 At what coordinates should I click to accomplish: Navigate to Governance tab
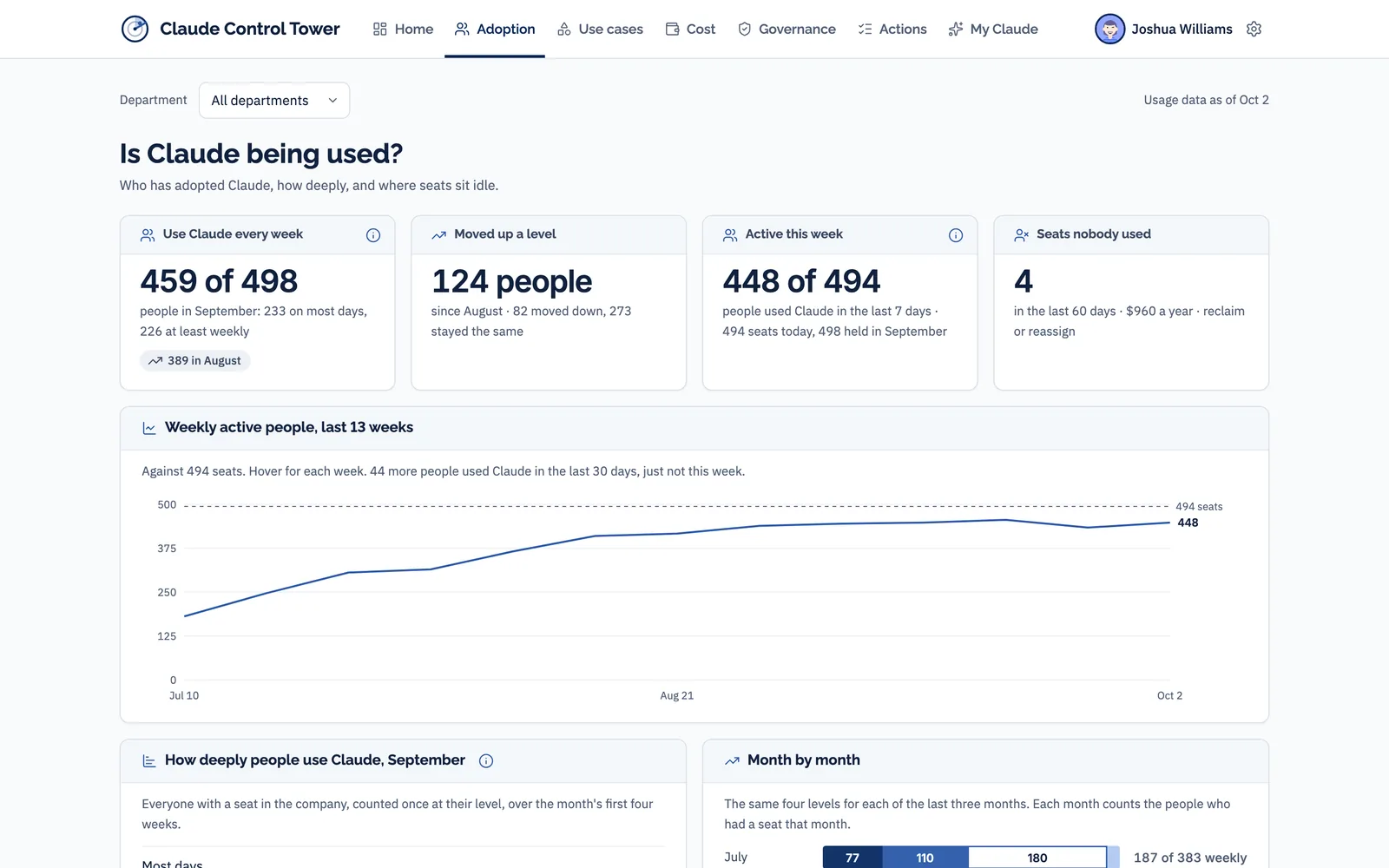coord(787,29)
